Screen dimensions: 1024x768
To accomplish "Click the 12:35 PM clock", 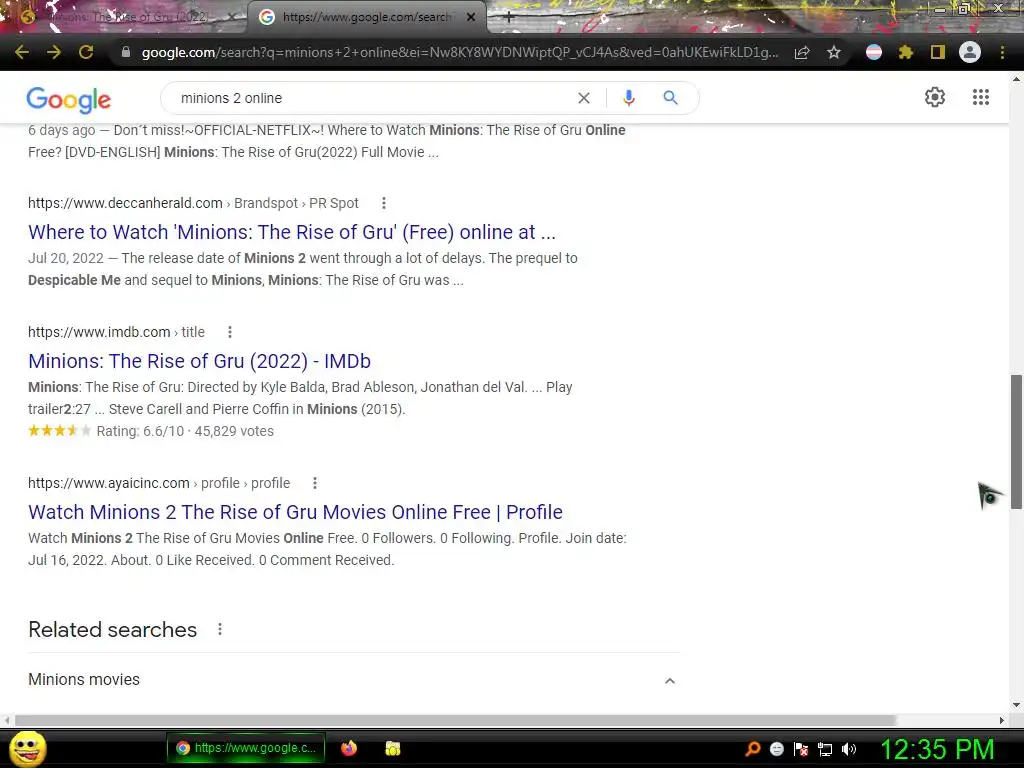I will click(x=937, y=749).
